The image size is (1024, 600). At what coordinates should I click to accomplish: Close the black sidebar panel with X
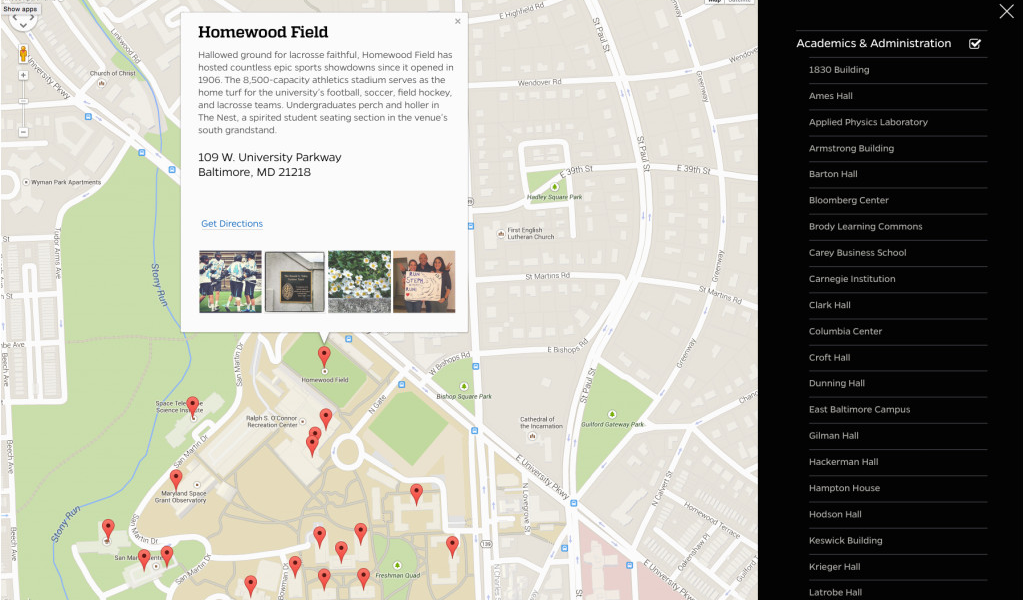pyautogui.click(x=1006, y=11)
